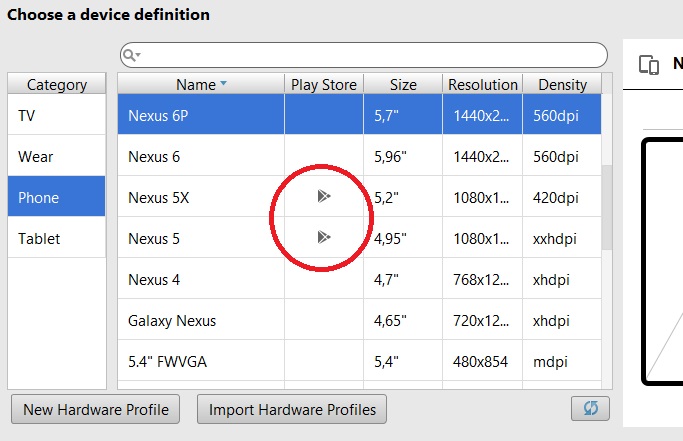Viewport: 683px width, 441px height.
Task: Click Play Store icon in Nexus 5X row
Action: 323,197
